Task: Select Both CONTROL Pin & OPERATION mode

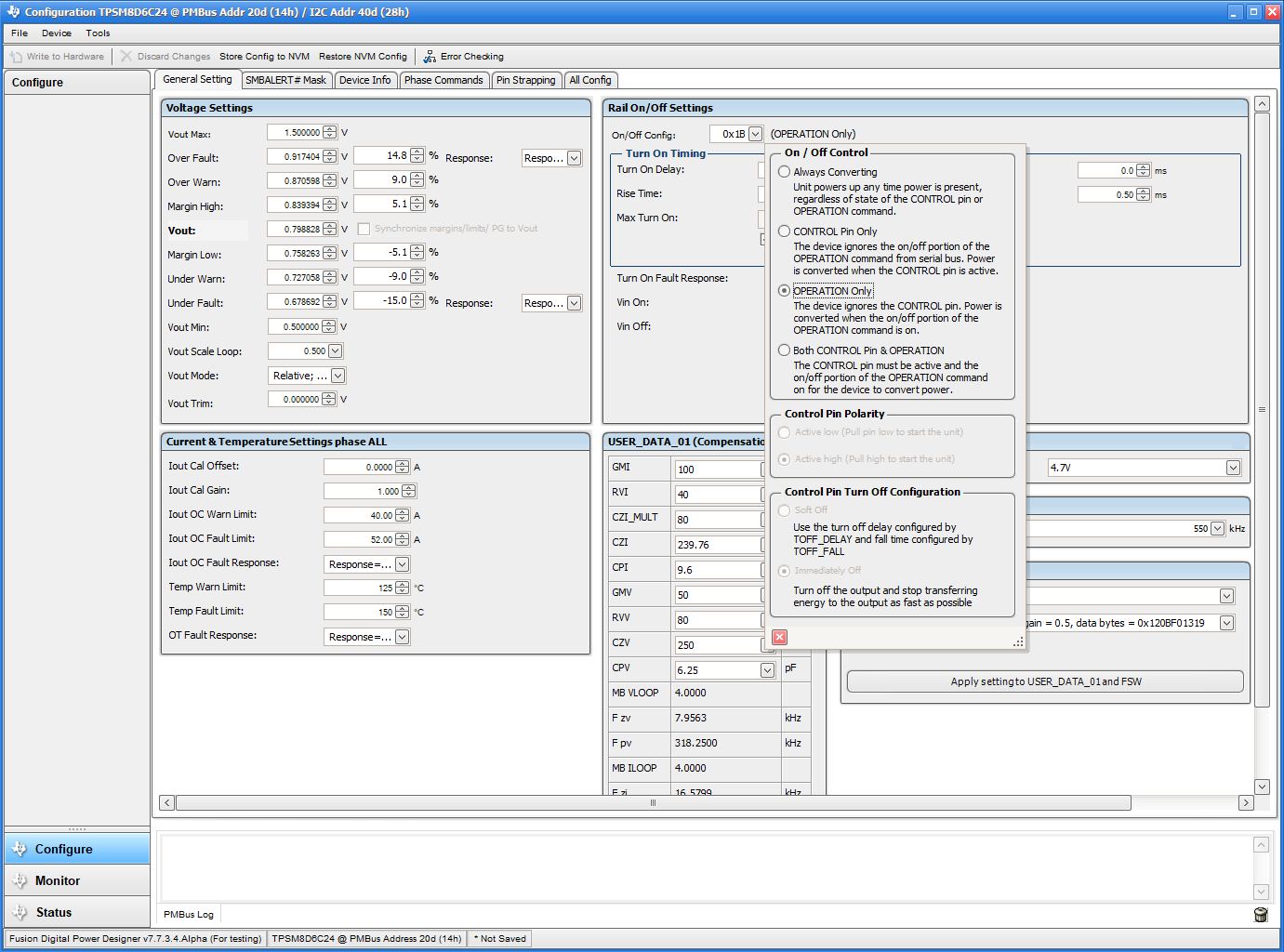Action: [x=784, y=350]
